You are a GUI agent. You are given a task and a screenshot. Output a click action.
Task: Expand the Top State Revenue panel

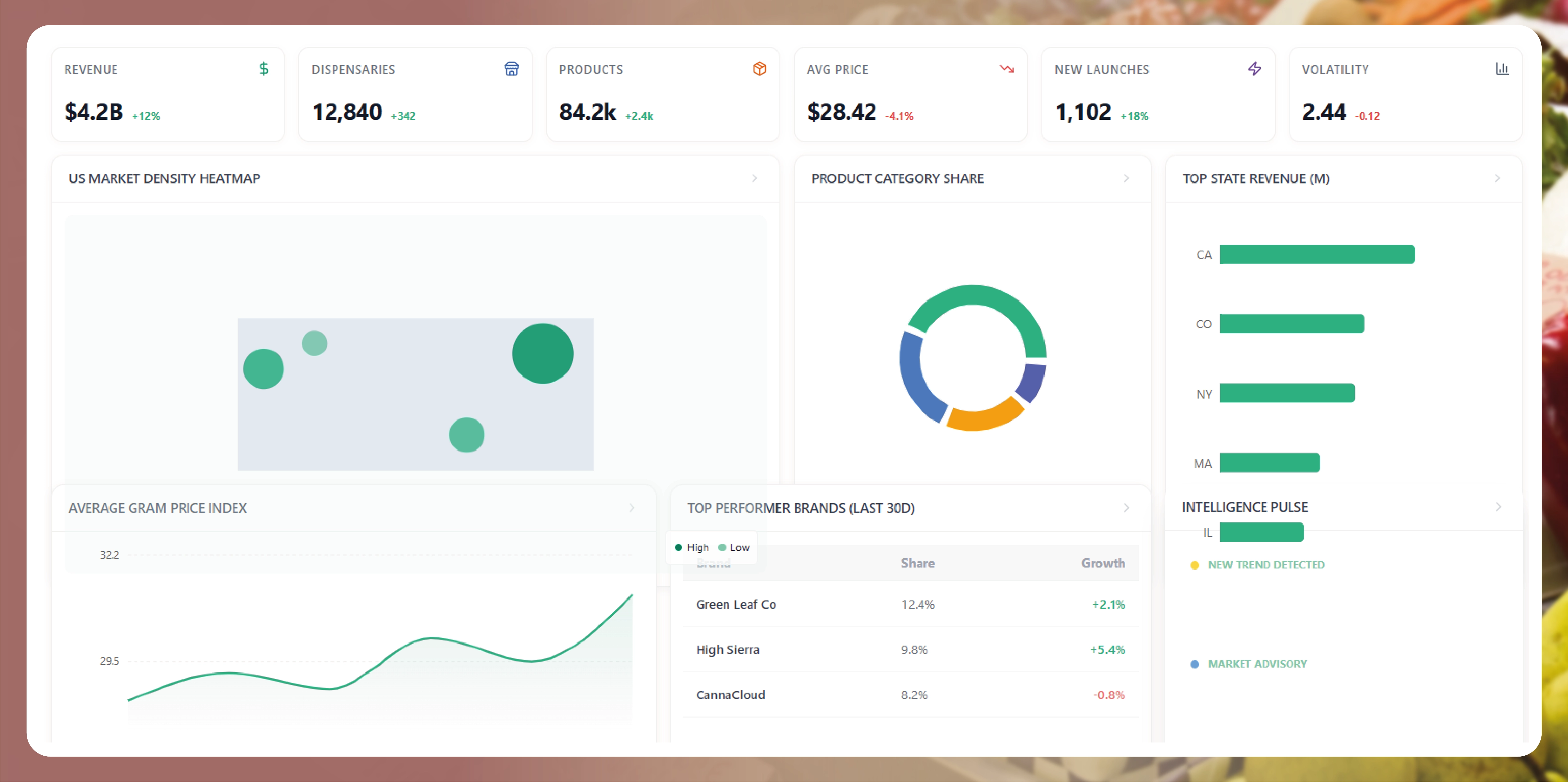tap(1498, 178)
